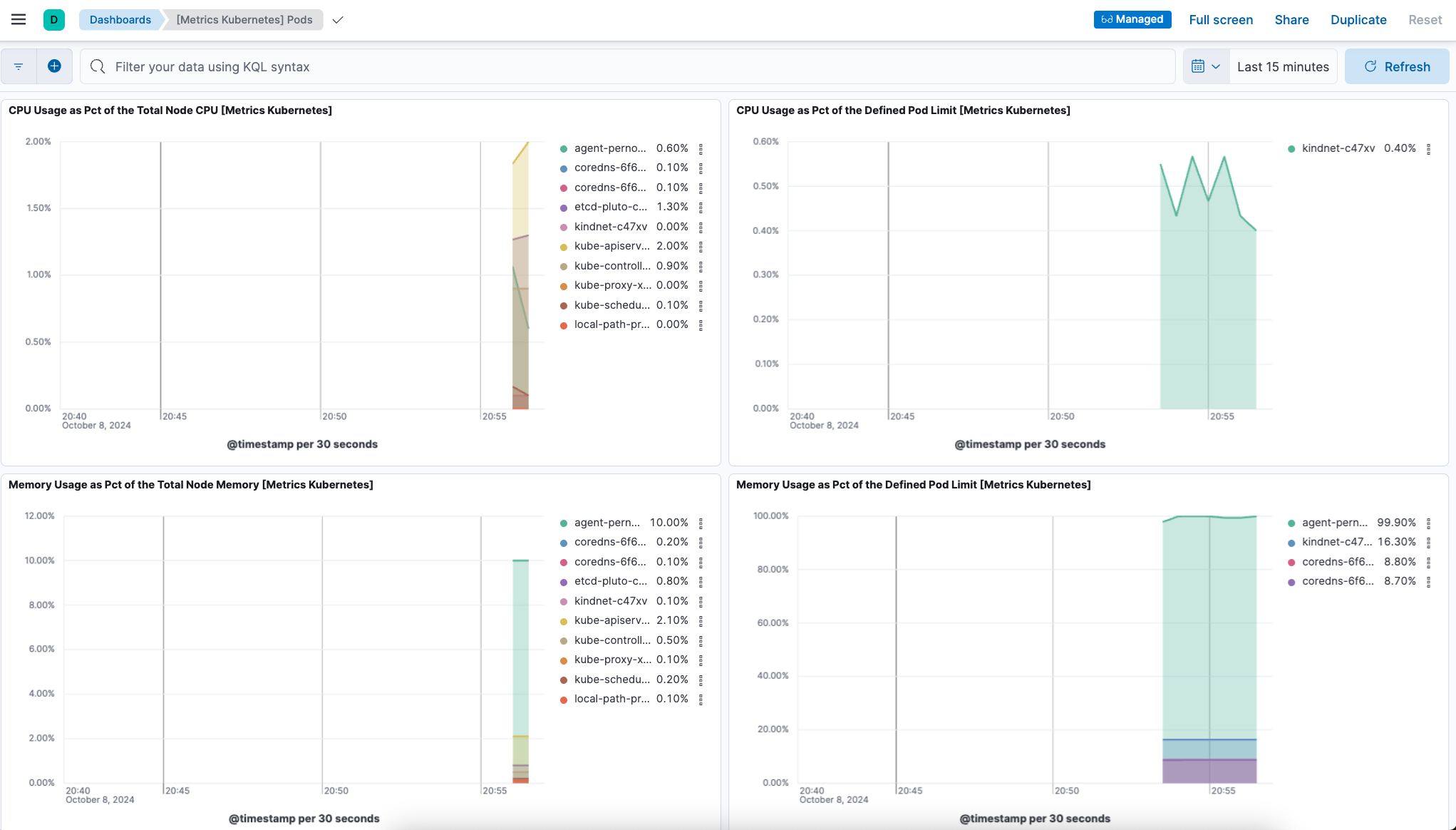Screen dimensions: 1456x830
Task: Click the Share icon
Action: coord(1291,19)
